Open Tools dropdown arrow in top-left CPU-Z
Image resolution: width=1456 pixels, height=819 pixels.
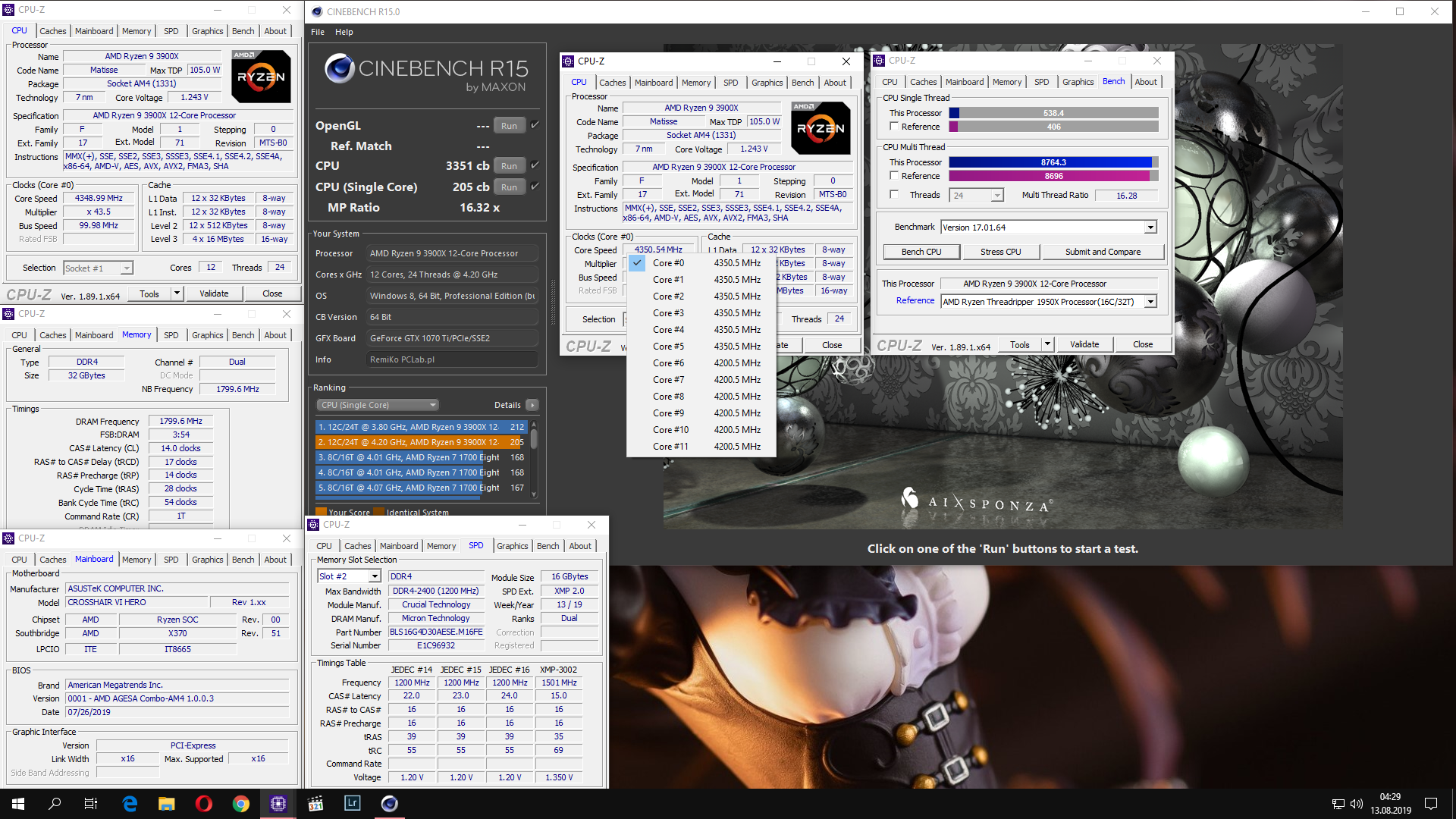(x=177, y=293)
